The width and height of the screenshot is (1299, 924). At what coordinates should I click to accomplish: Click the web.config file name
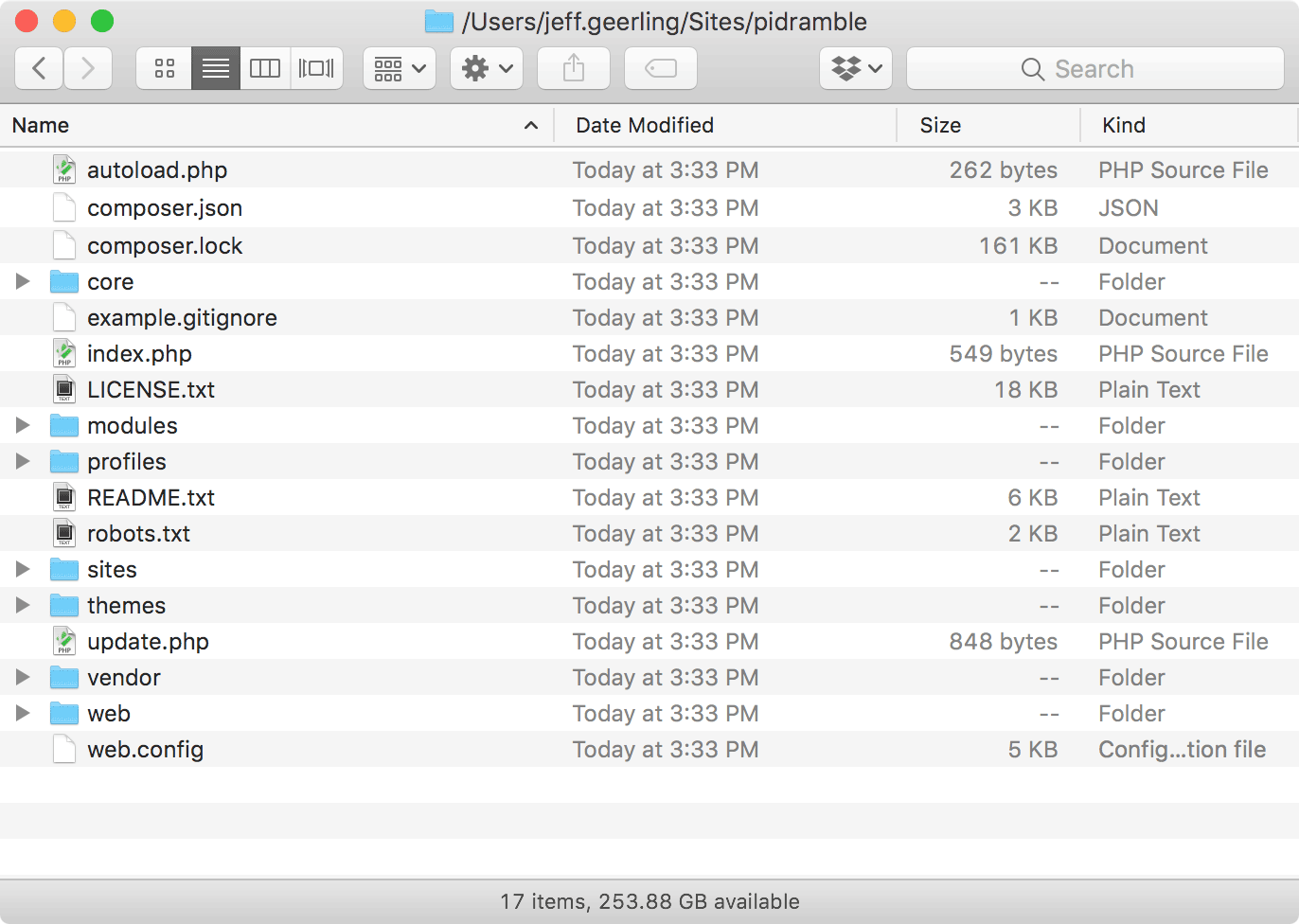coord(145,750)
